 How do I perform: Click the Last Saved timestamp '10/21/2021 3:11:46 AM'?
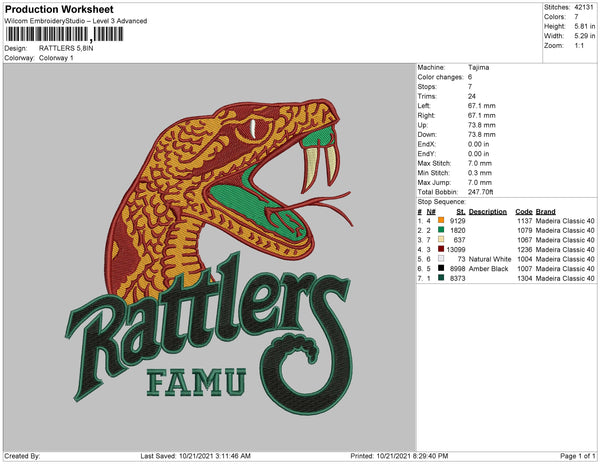pos(215,456)
